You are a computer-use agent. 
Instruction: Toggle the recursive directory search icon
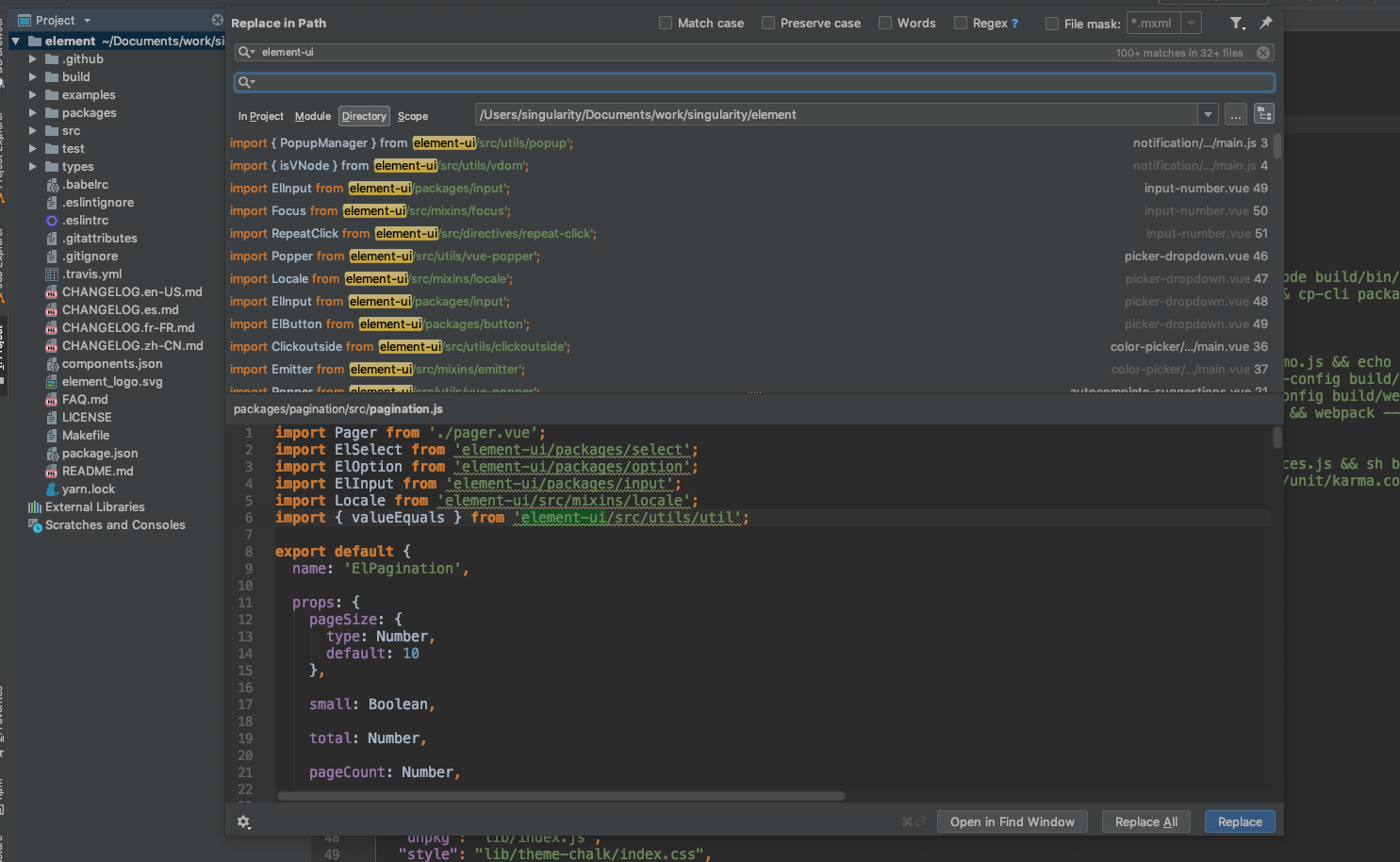click(x=1264, y=115)
